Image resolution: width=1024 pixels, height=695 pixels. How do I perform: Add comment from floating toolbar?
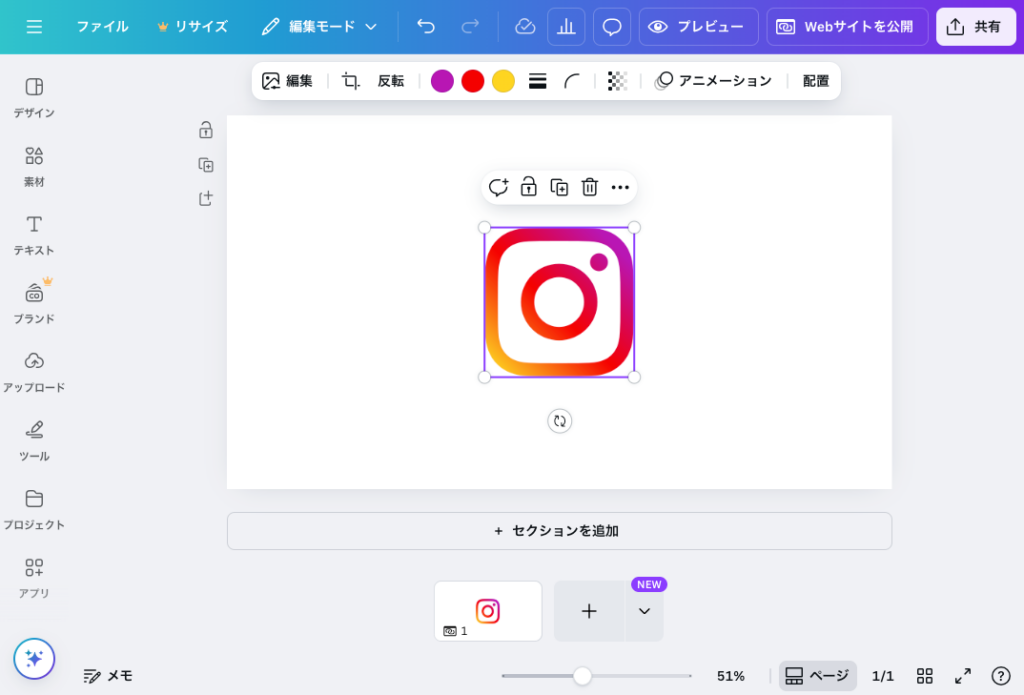click(x=498, y=187)
